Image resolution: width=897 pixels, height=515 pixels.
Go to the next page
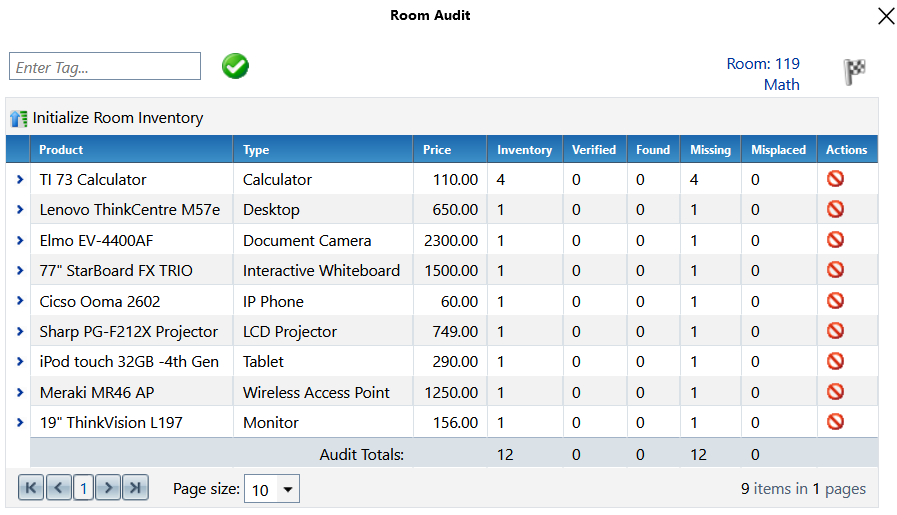tap(108, 488)
